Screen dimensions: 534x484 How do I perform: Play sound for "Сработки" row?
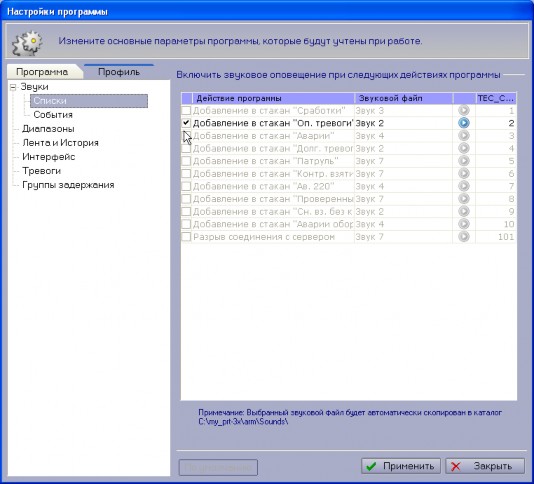coord(464,110)
